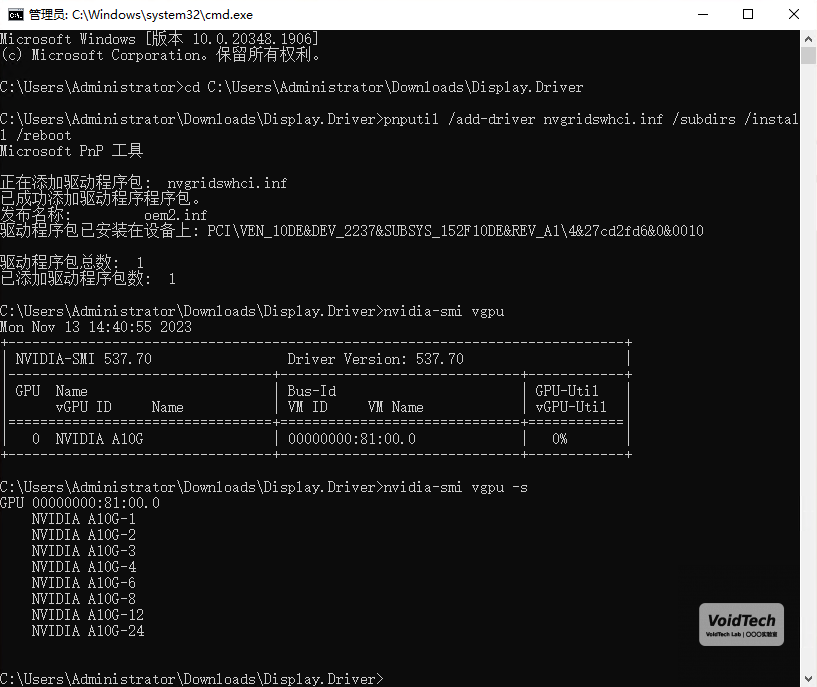The width and height of the screenshot is (817, 687).
Task: Click the '0%' GPU utilization value
Action: pos(560,439)
